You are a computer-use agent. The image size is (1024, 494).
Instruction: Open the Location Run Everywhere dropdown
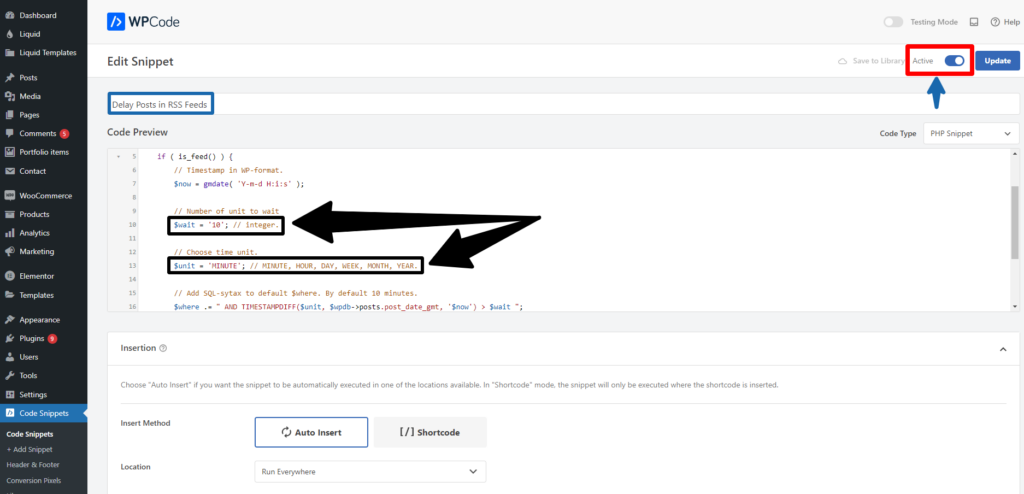click(x=370, y=471)
